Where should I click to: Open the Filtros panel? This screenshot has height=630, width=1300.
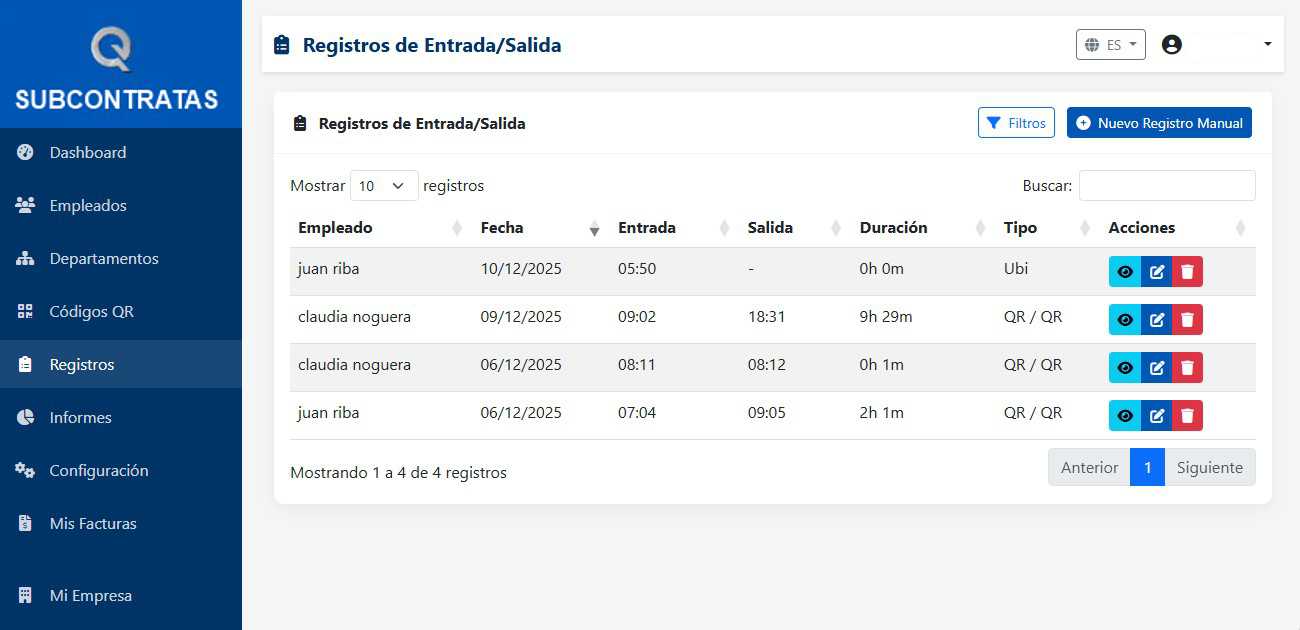click(1016, 122)
